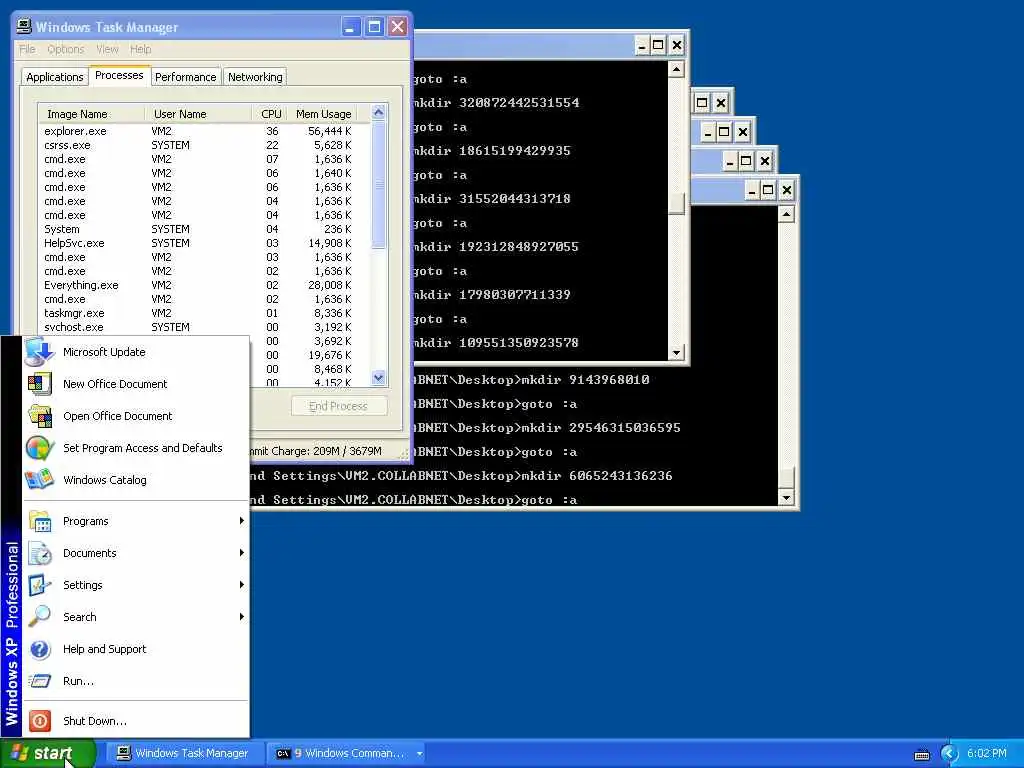Click front command window scroll down arrow
Viewport: 1024px width, 768px height.
click(x=786, y=498)
